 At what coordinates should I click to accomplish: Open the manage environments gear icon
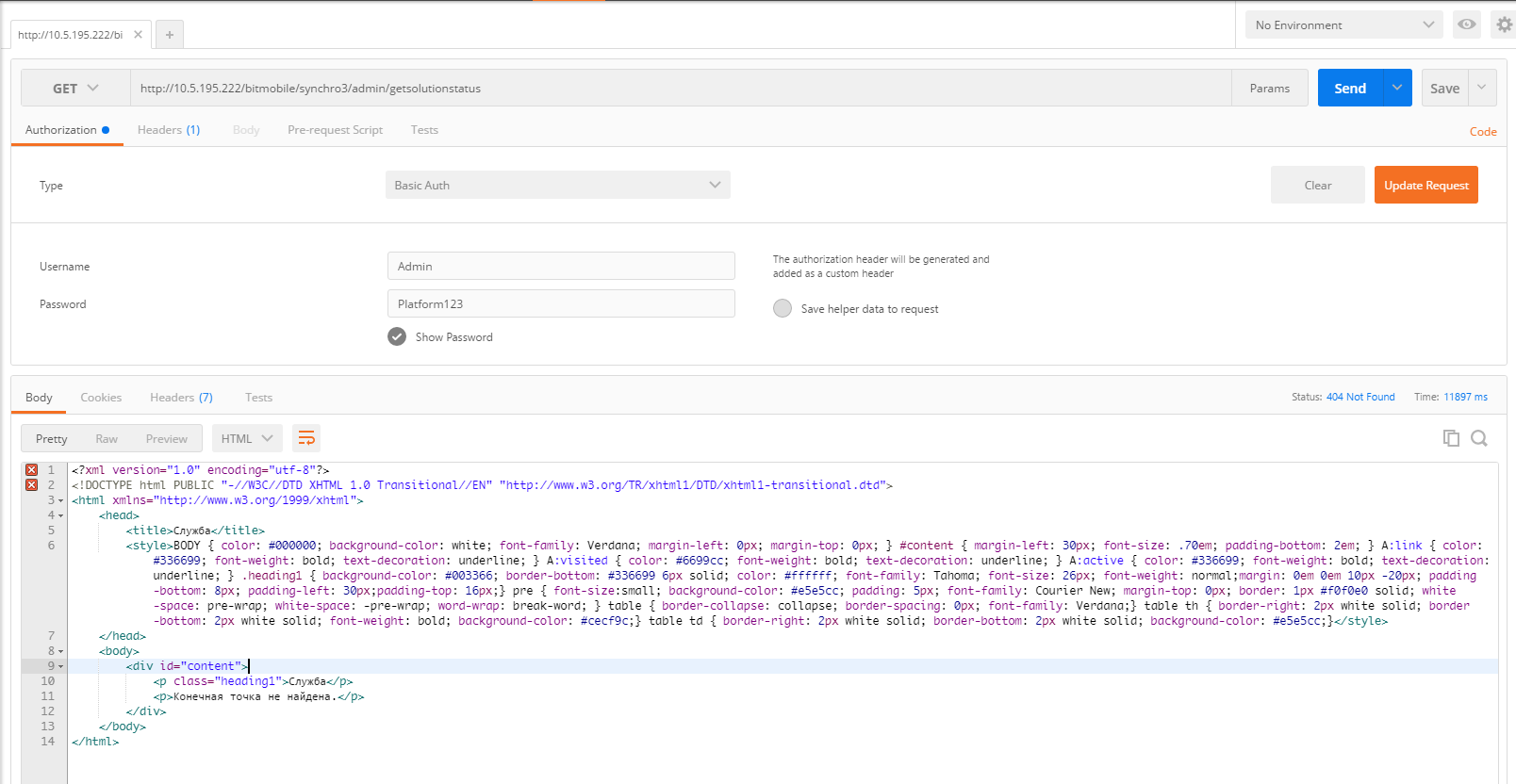(x=1504, y=24)
